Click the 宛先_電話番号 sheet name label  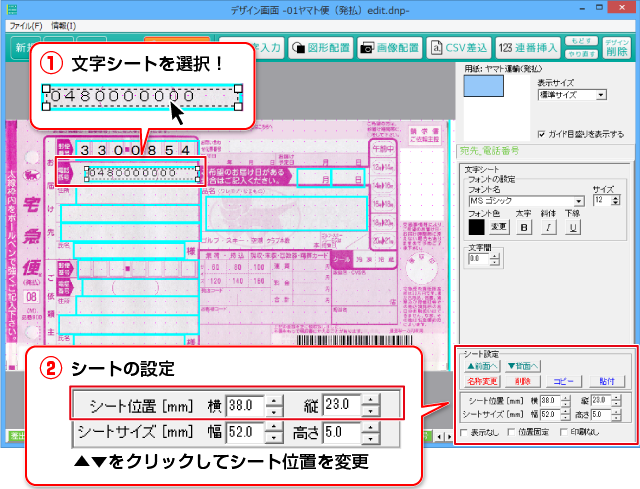click(490, 151)
